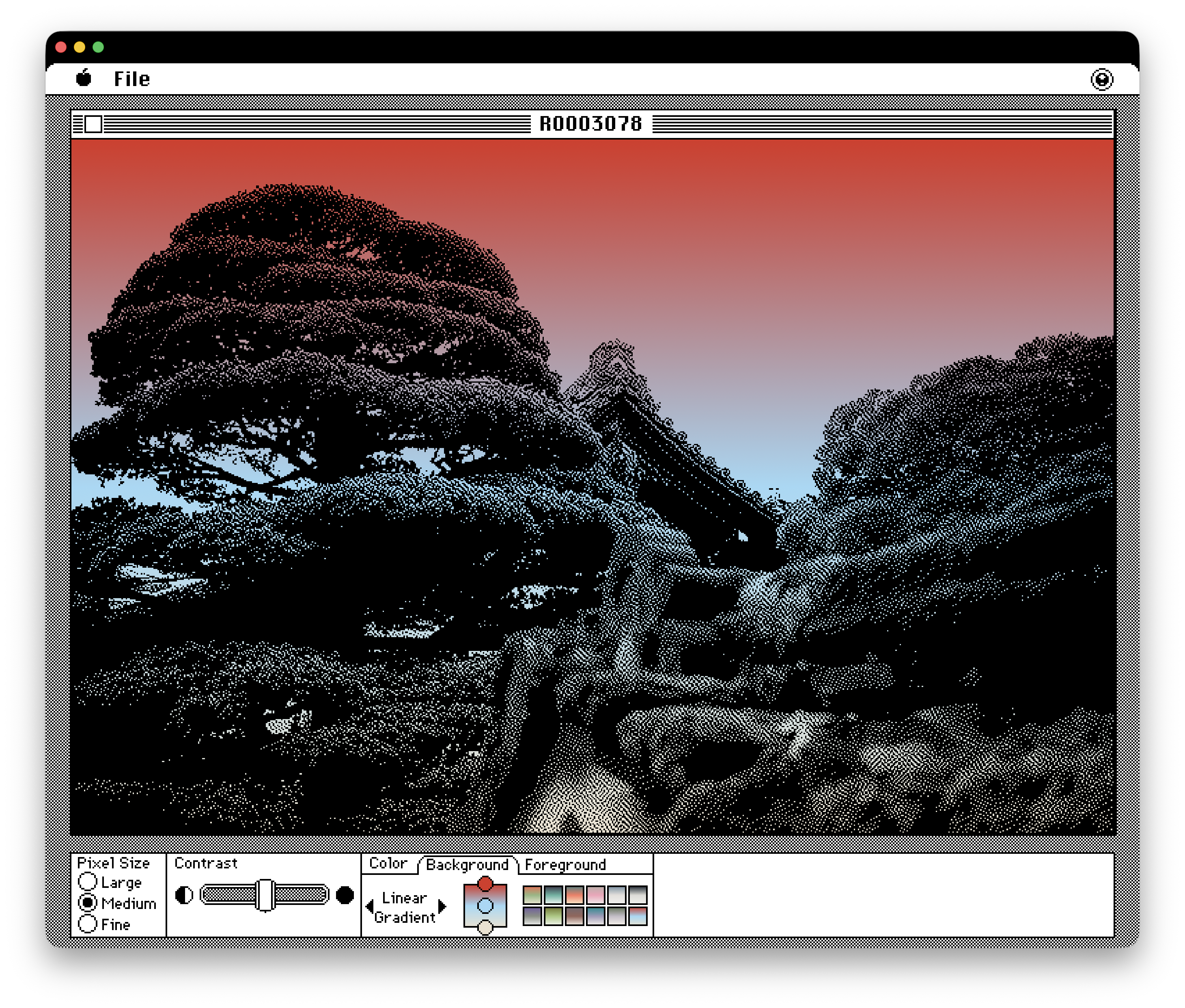The height and width of the screenshot is (1008, 1185).
Task: Click the half-filled low contrast icon
Action: point(184,895)
